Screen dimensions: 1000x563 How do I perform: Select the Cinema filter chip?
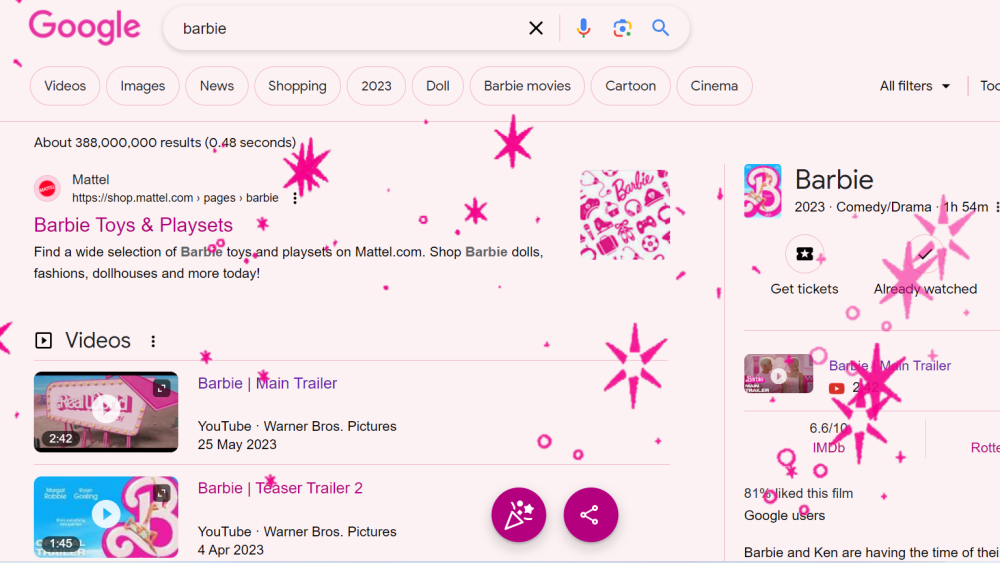pos(714,86)
